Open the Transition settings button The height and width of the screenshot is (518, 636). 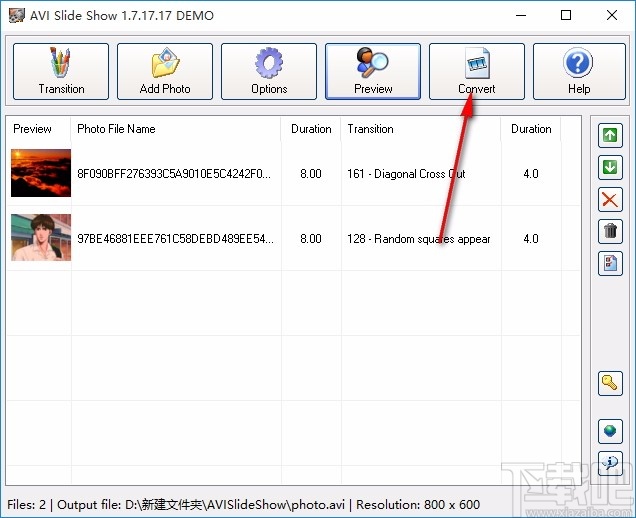tap(61, 71)
